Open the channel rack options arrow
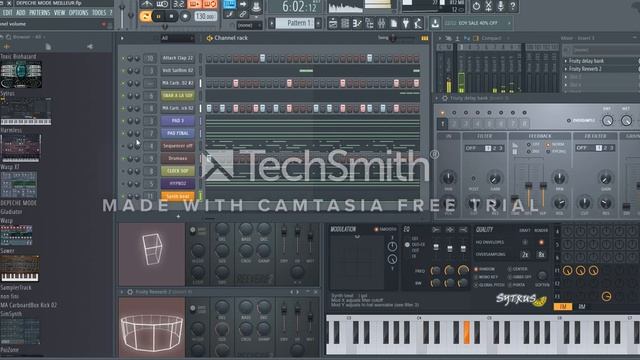Screen dimensions: 640x360 (x=122, y=38)
